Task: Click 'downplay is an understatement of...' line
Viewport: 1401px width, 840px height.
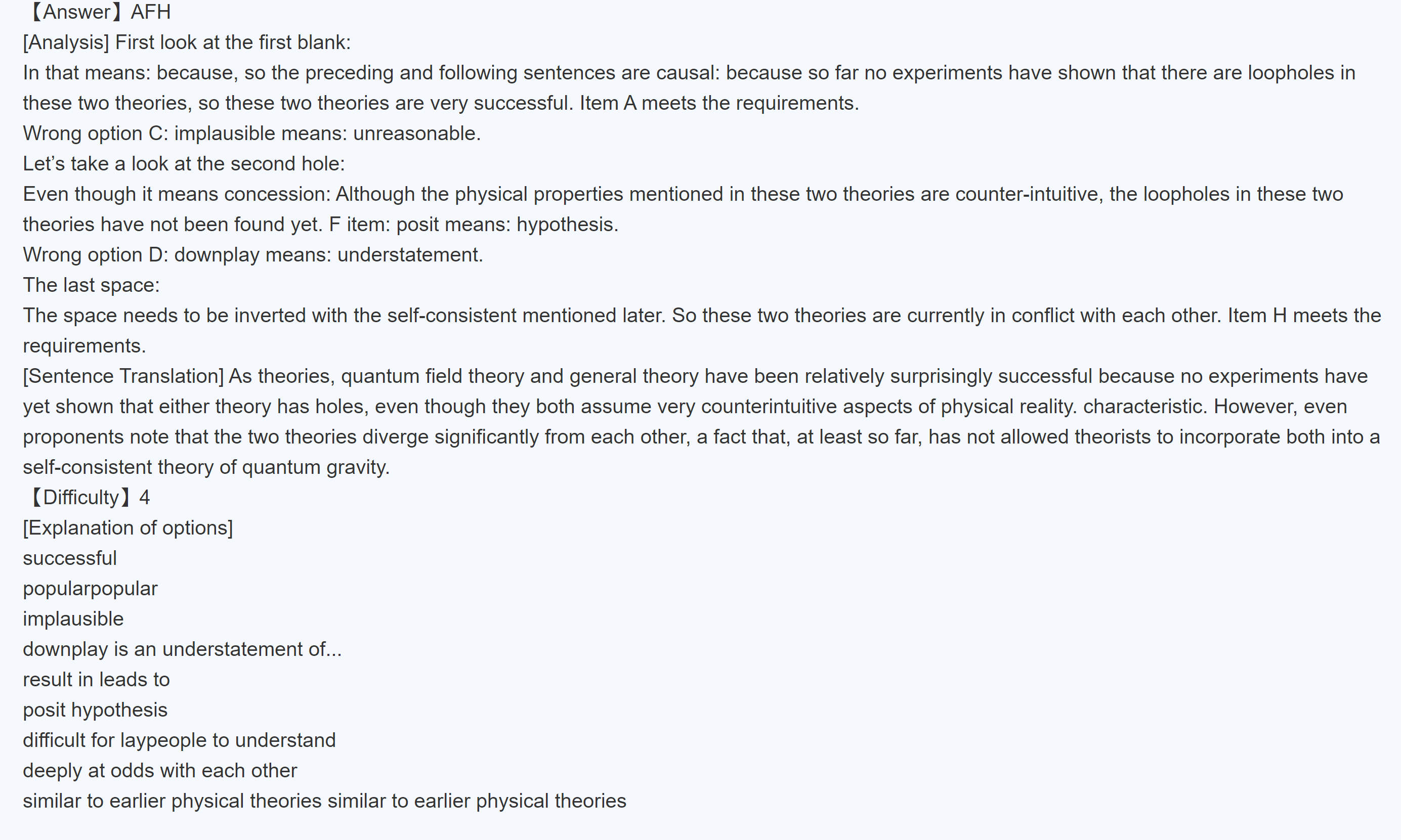Action: pyautogui.click(x=182, y=649)
